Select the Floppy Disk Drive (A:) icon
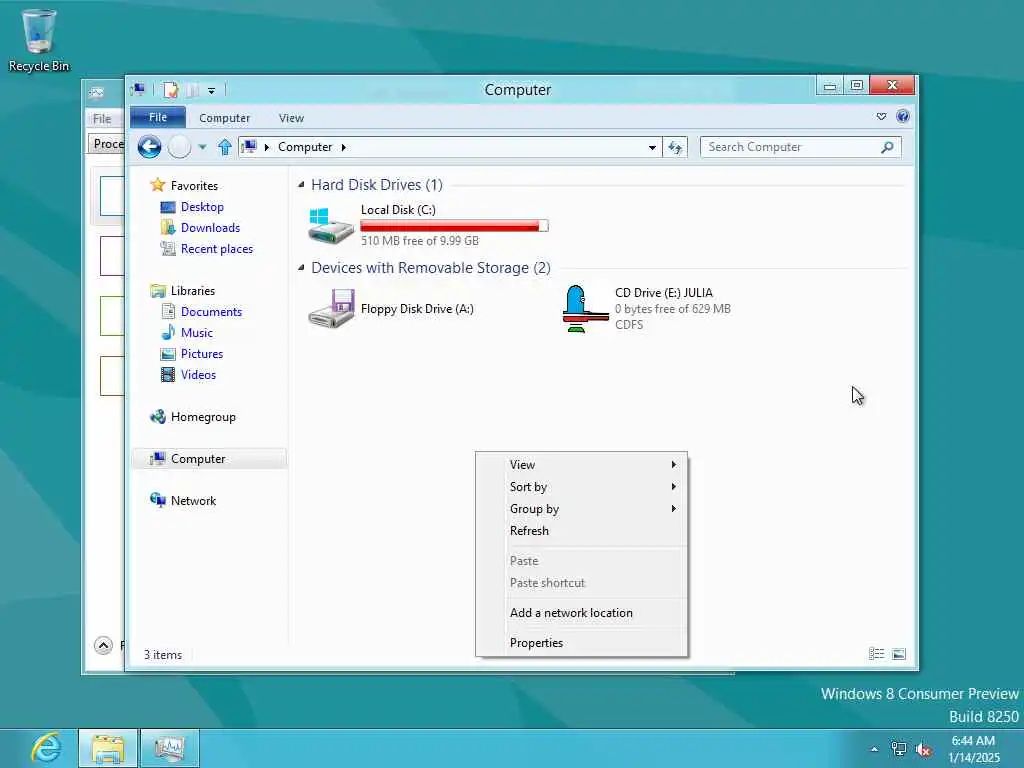Viewport: 1024px width, 768px height. [331, 308]
